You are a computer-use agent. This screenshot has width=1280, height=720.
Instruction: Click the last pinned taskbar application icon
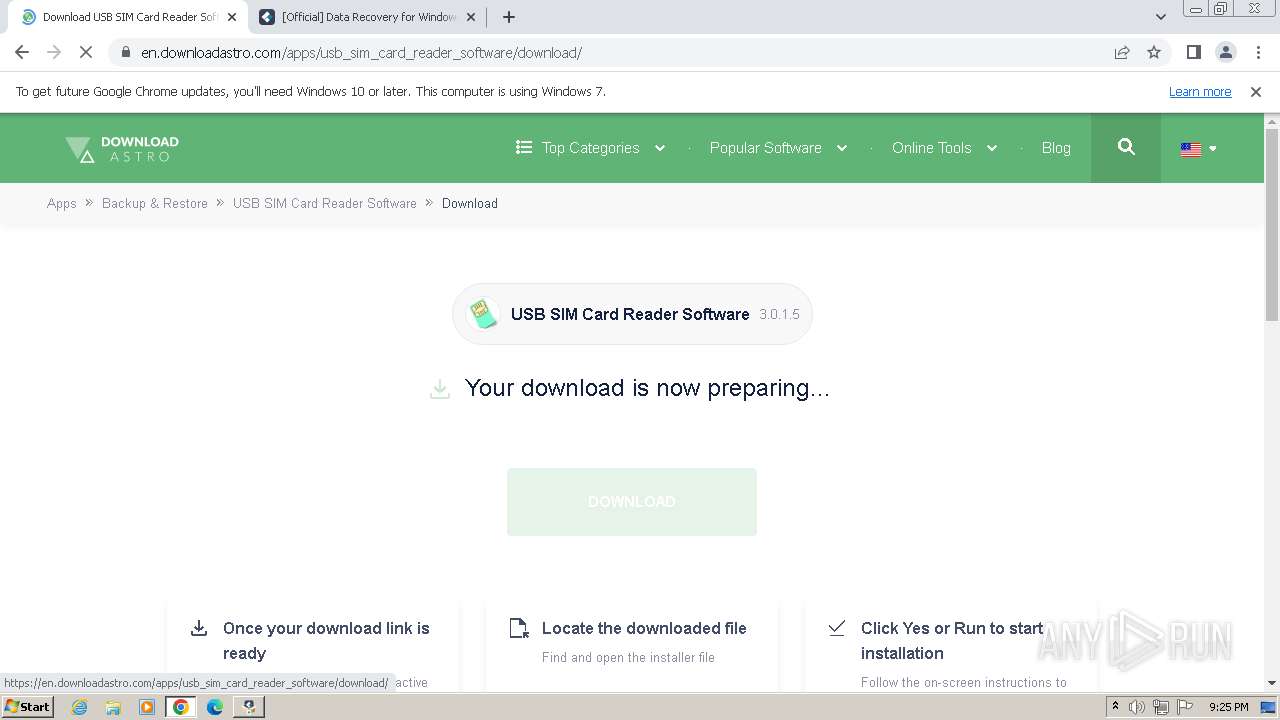(249, 707)
